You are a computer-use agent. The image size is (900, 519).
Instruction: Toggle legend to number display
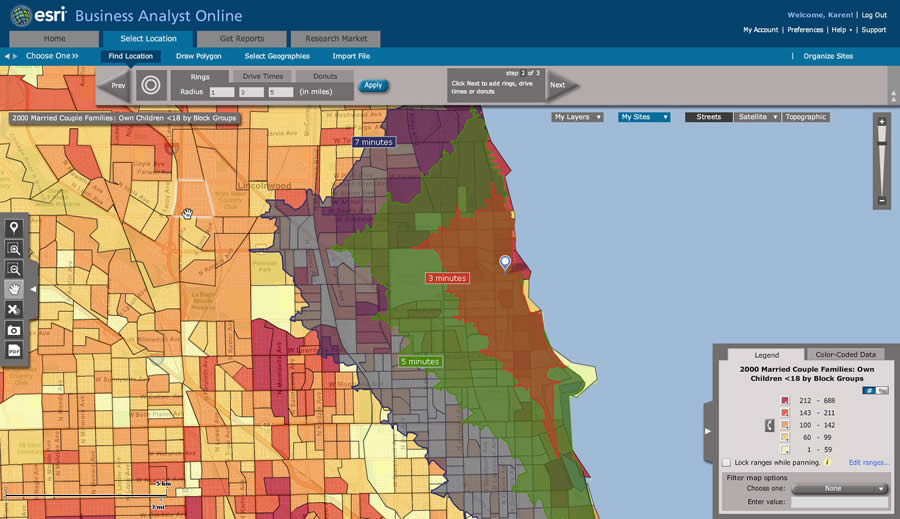pos(868,390)
